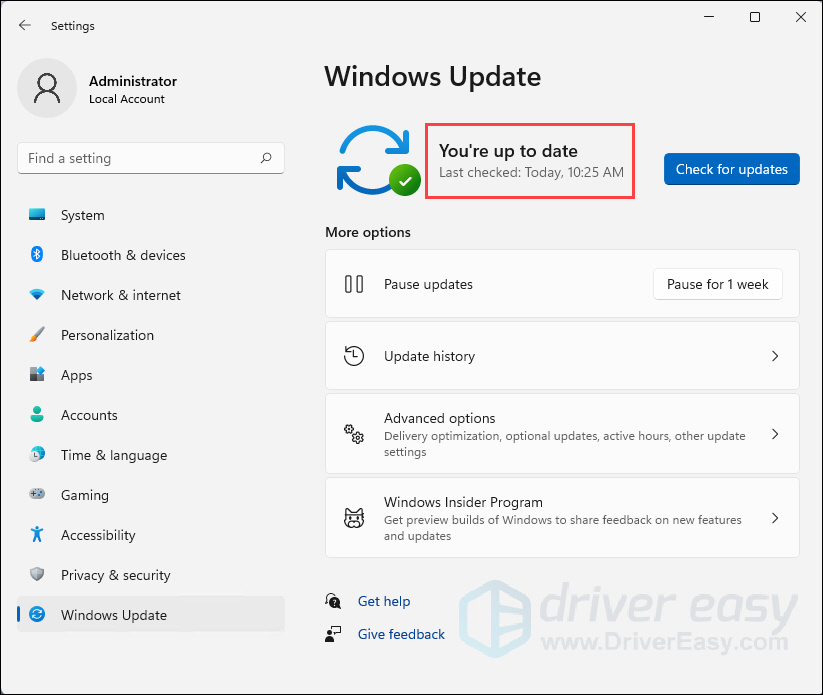
Task: Click the Update history clock icon
Action: click(354, 356)
